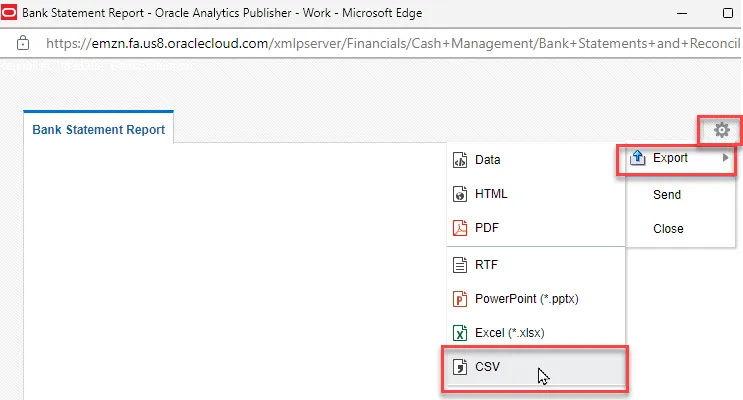The image size is (743, 400).
Task: Switch to the Bank Statement Report tab
Action: [98, 130]
